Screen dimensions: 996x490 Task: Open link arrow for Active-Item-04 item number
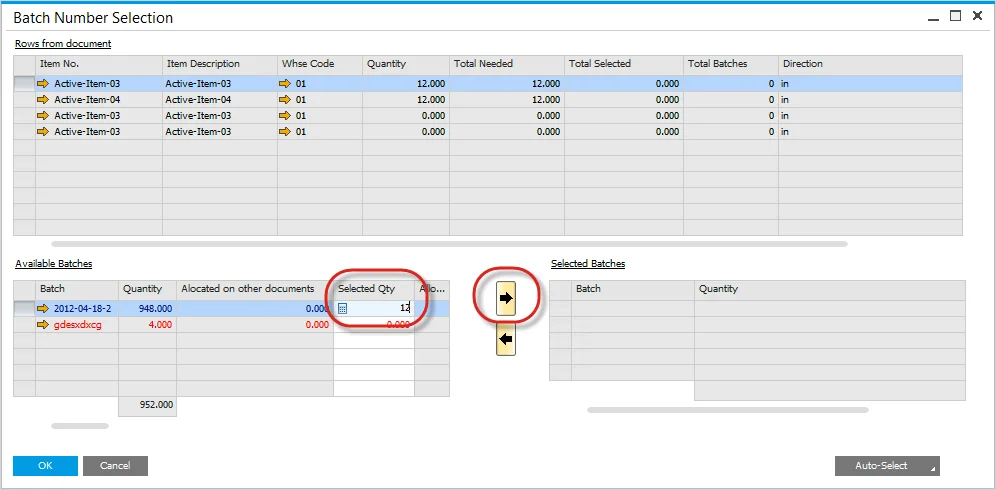pyautogui.click(x=43, y=100)
